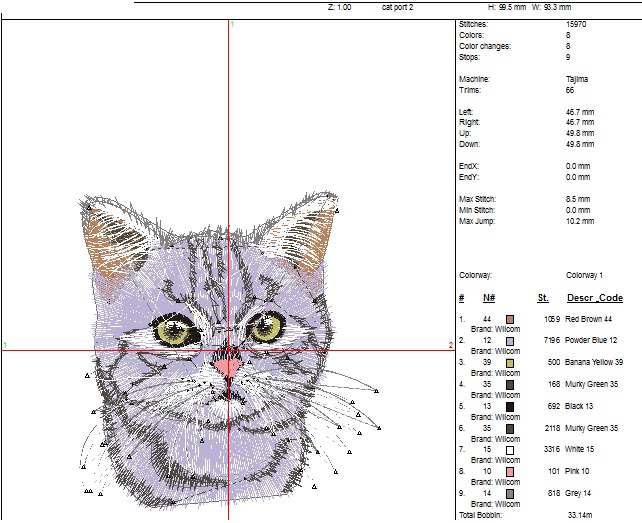Pick the Banana Yellow 39 swatch
642x523 pixels.
click(x=510, y=362)
